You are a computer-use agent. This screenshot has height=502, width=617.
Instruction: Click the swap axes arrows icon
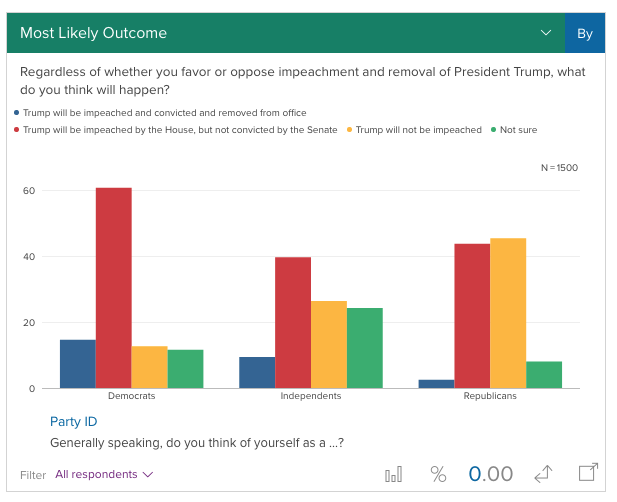coord(543,474)
